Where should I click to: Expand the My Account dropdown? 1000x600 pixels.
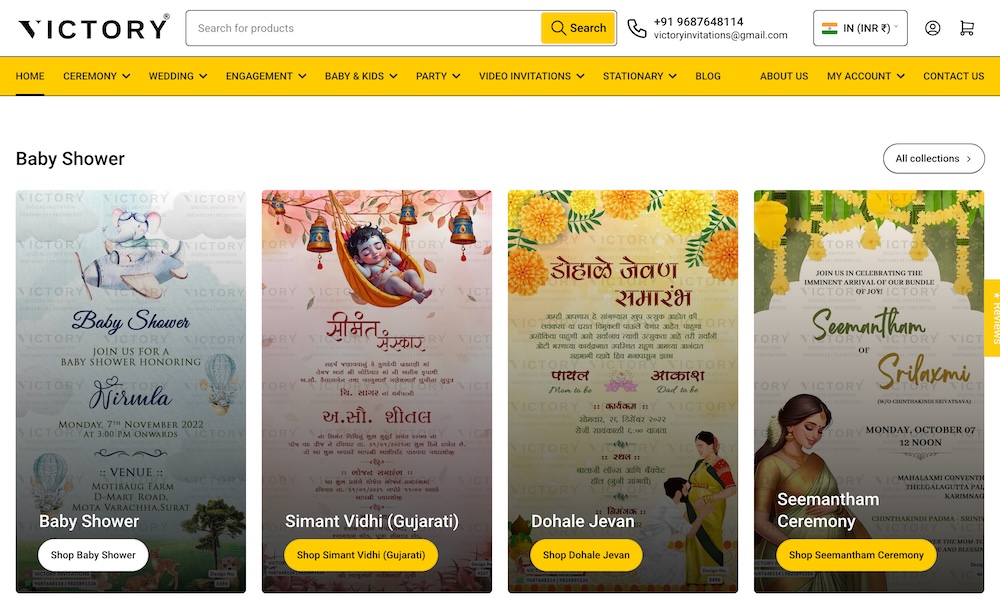pyautogui.click(x=865, y=76)
